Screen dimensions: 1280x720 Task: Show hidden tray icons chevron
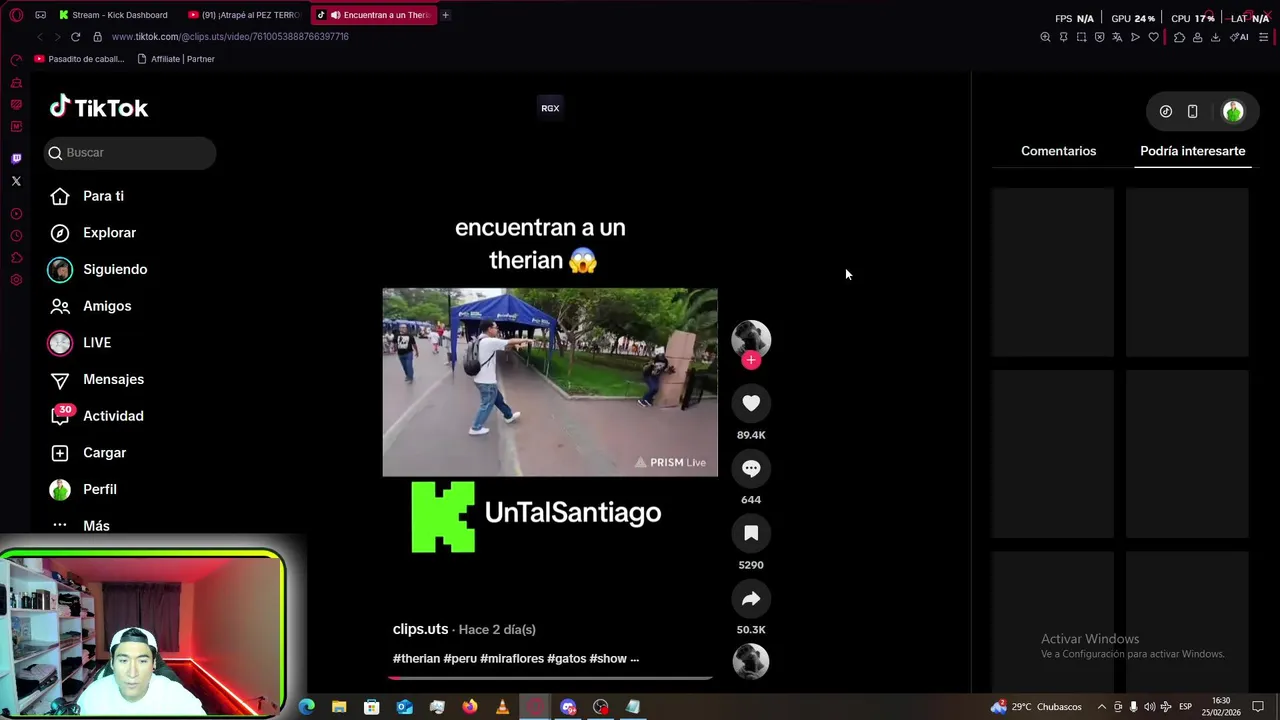point(1102,707)
